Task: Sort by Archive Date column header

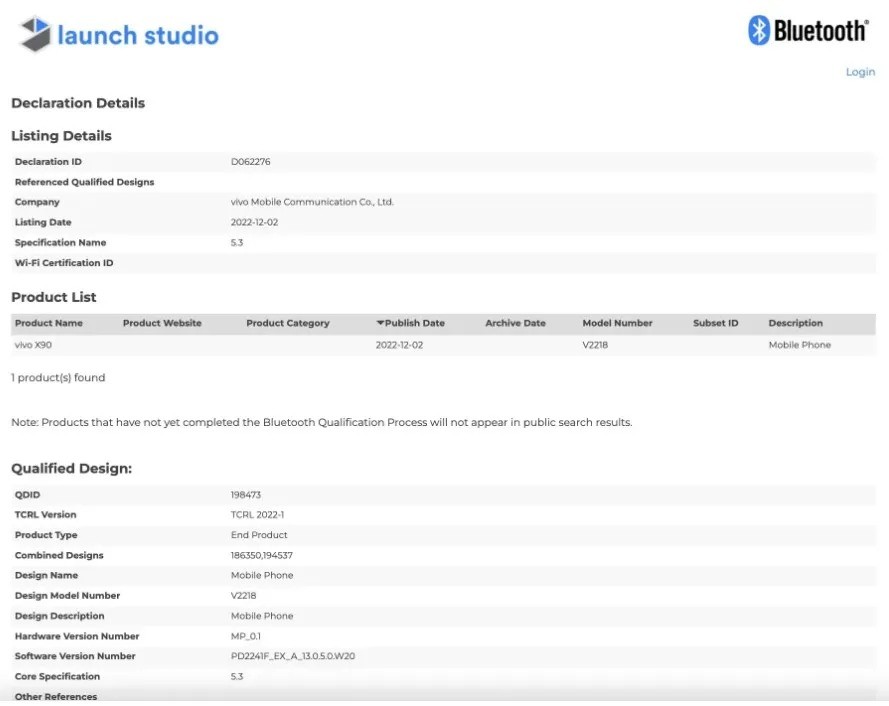Action: coord(515,323)
